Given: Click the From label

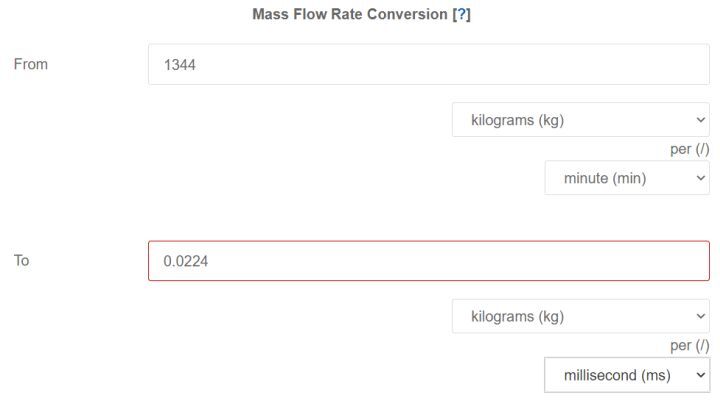Looking at the screenshot, I should pyautogui.click(x=30, y=64).
